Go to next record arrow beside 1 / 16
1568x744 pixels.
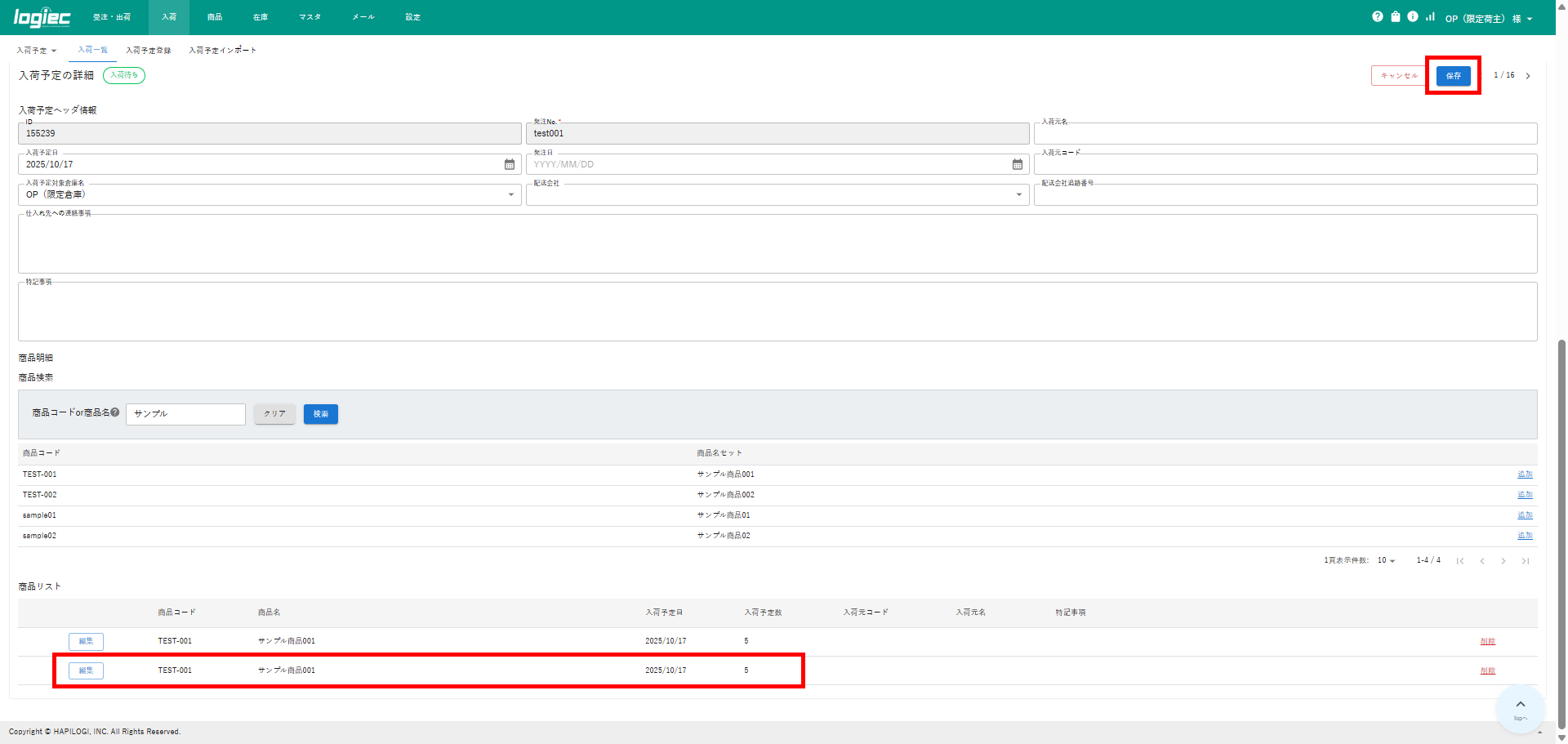coord(1528,76)
